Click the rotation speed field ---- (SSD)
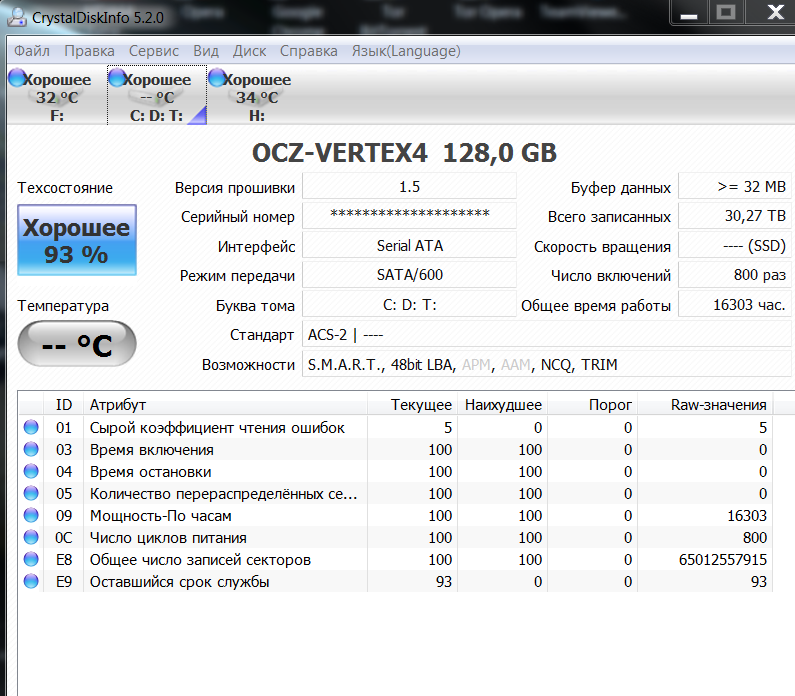 coord(734,245)
